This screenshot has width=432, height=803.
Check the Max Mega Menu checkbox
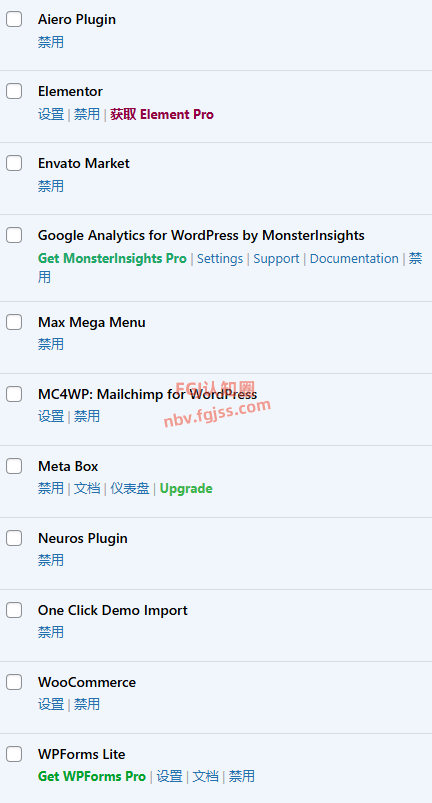click(x=14, y=322)
